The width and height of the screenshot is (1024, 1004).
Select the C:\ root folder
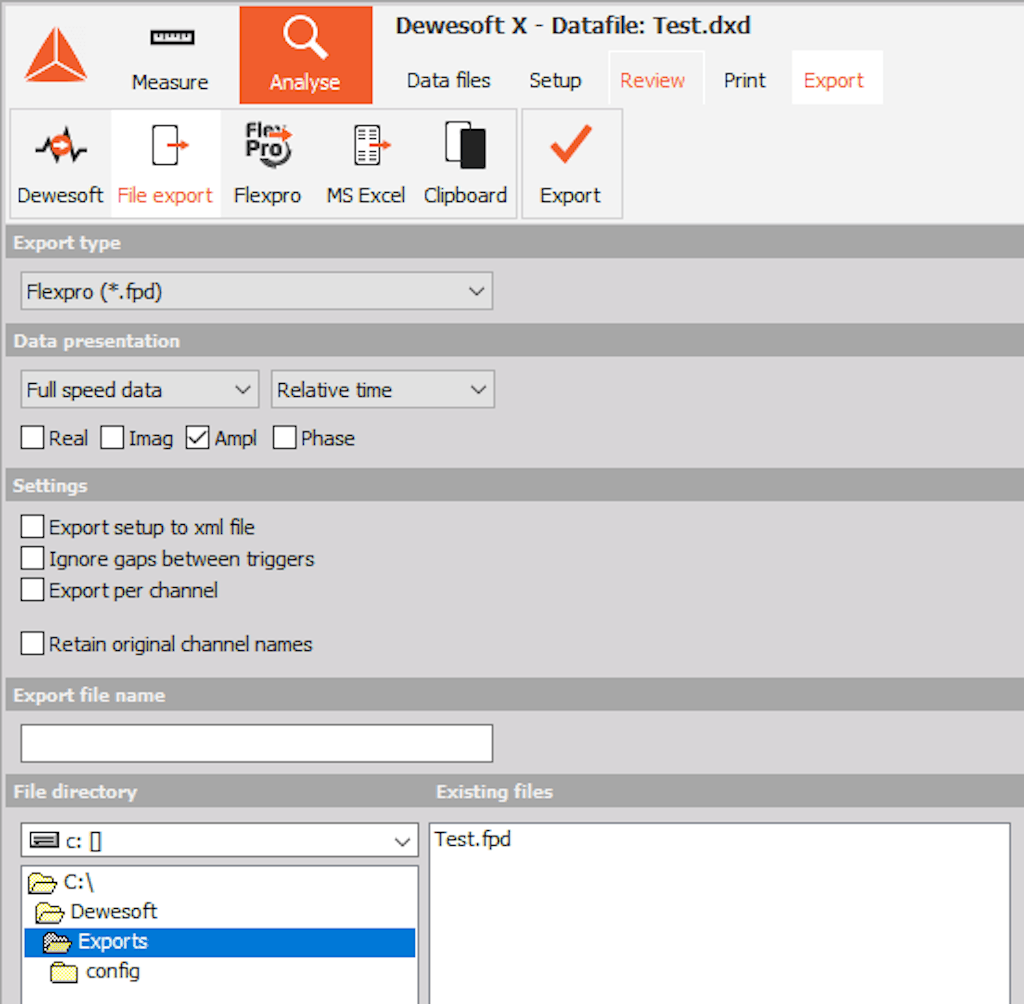62,883
